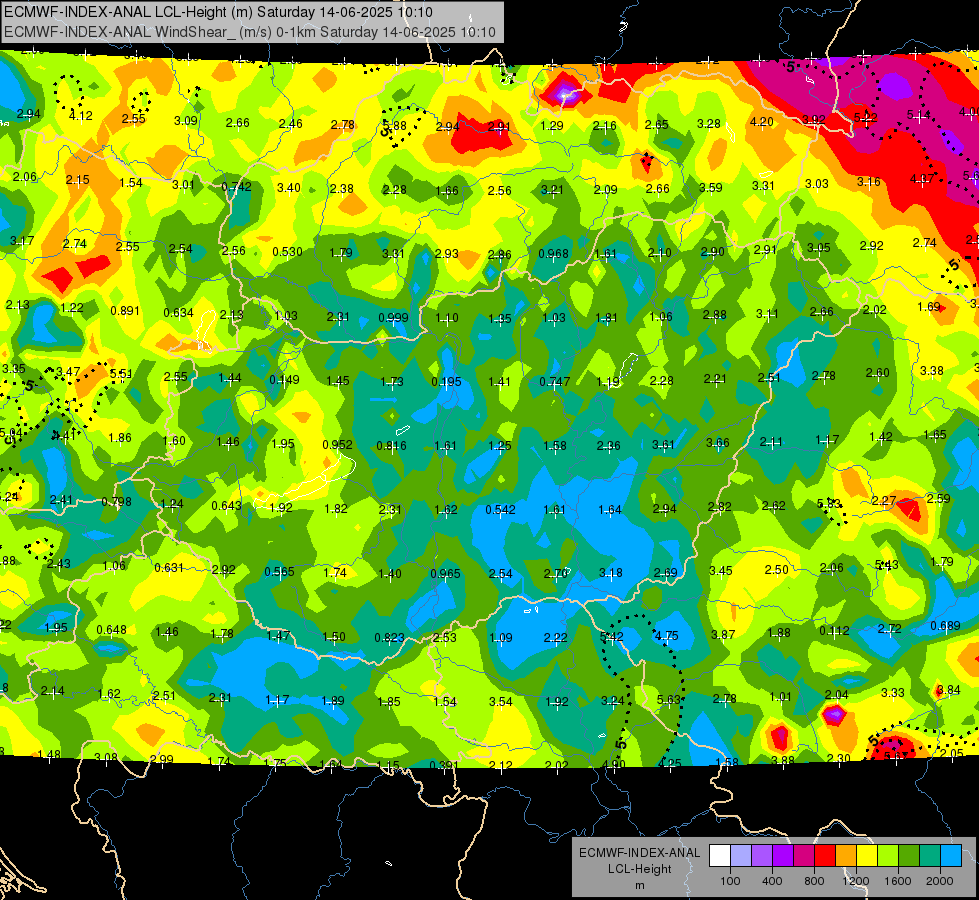Click the blue swatch at legend end
The image size is (979, 900).
tap(952, 856)
